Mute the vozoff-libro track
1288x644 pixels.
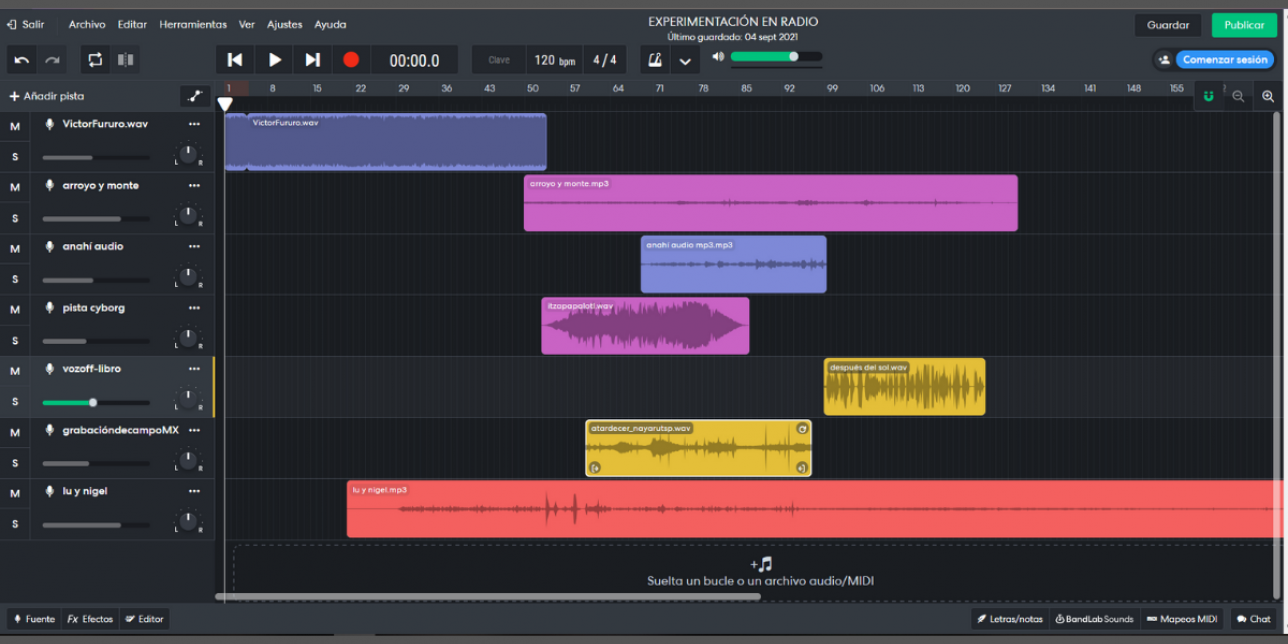pyautogui.click(x=15, y=371)
